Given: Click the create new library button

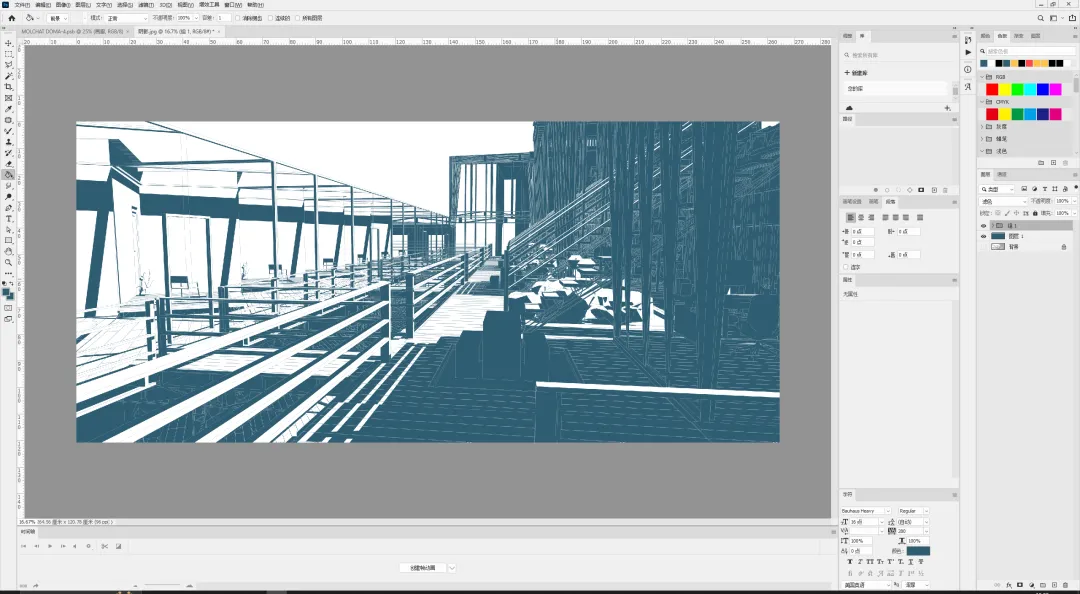Looking at the screenshot, I should (x=856, y=72).
